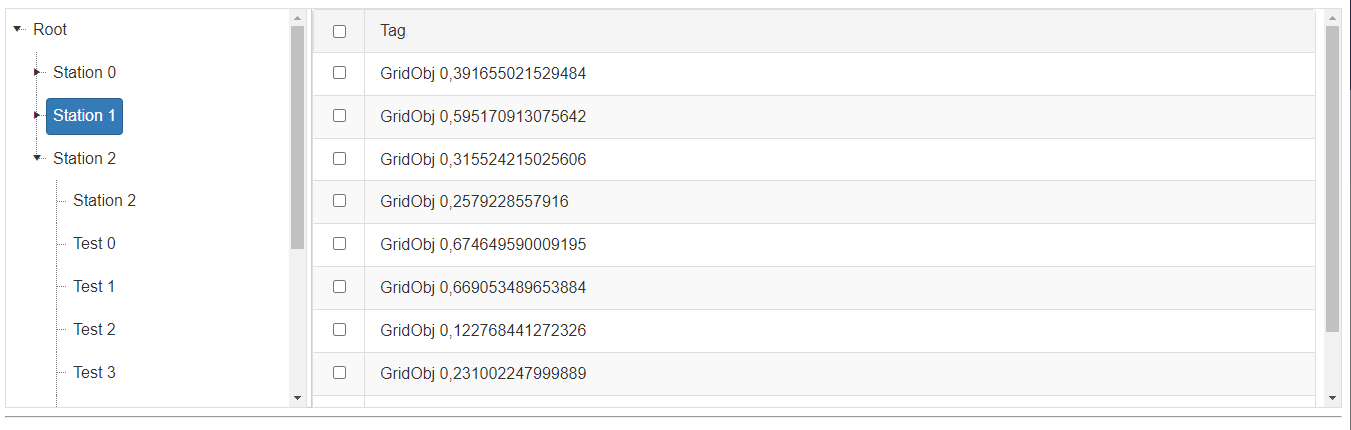Screen dimensions: 1351x430
Task: Select the Test 0 tree item
Action: 94,243
